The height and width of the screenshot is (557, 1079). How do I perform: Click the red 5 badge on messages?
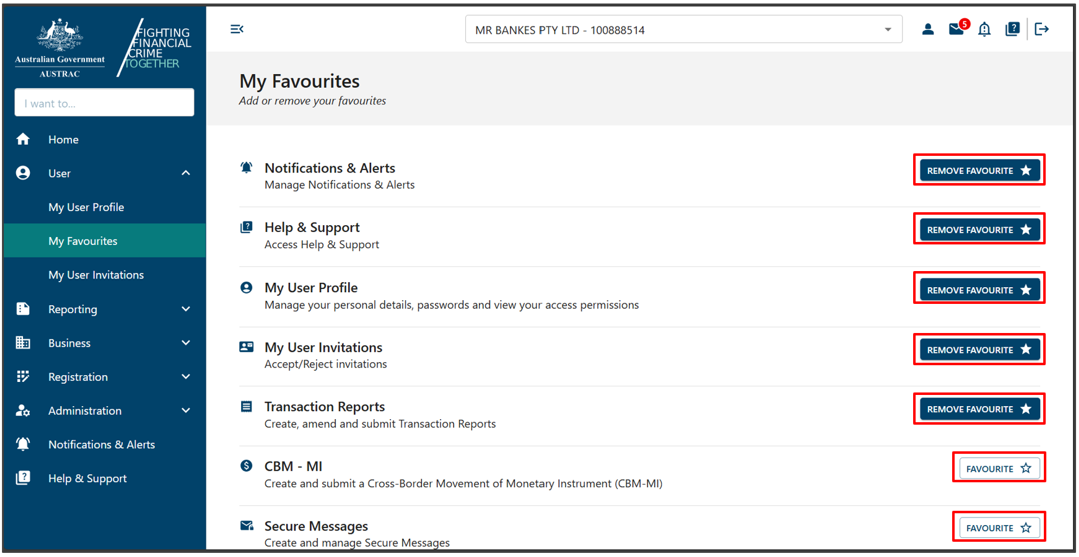point(964,24)
